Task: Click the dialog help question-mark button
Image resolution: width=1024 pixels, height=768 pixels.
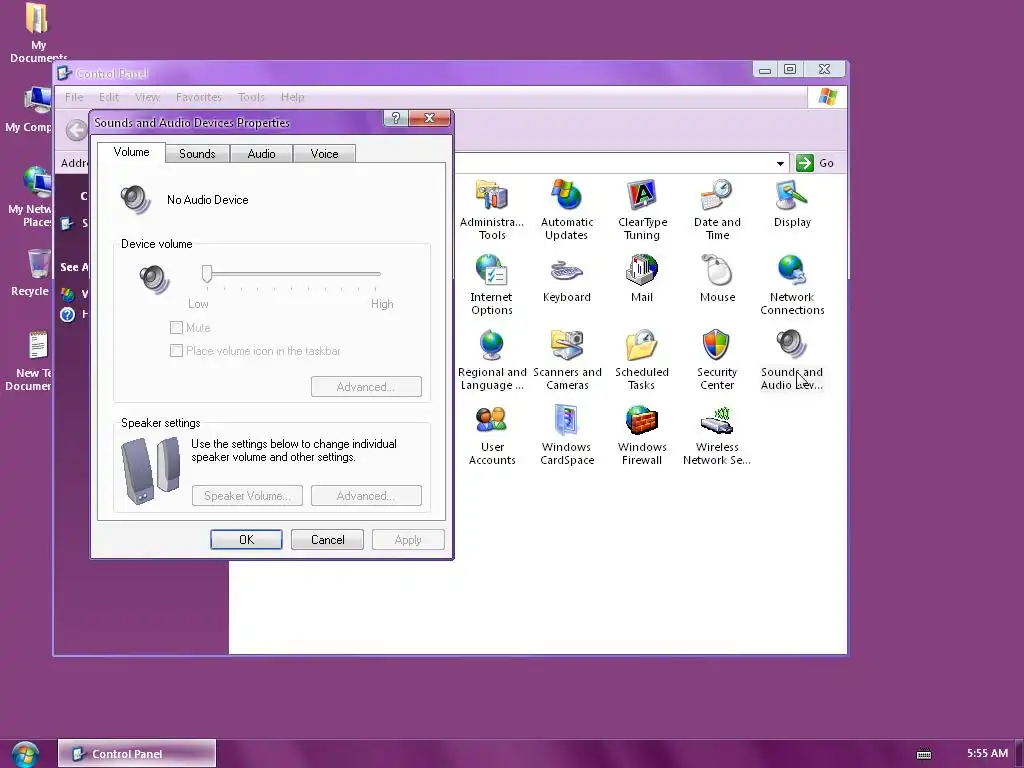Action: pos(396,118)
